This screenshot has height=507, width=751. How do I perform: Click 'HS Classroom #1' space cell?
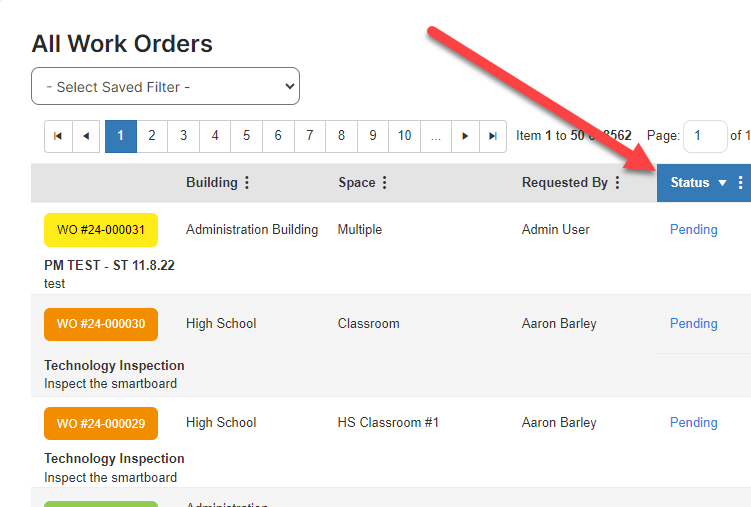point(388,423)
